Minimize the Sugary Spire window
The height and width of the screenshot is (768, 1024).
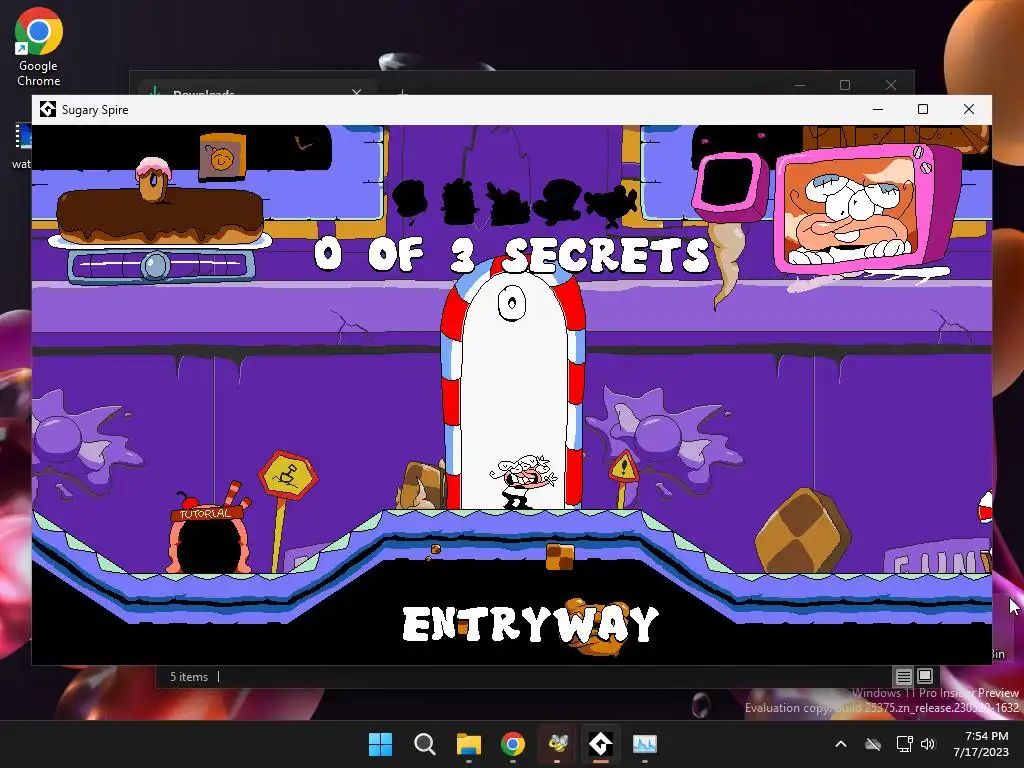[x=878, y=109]
